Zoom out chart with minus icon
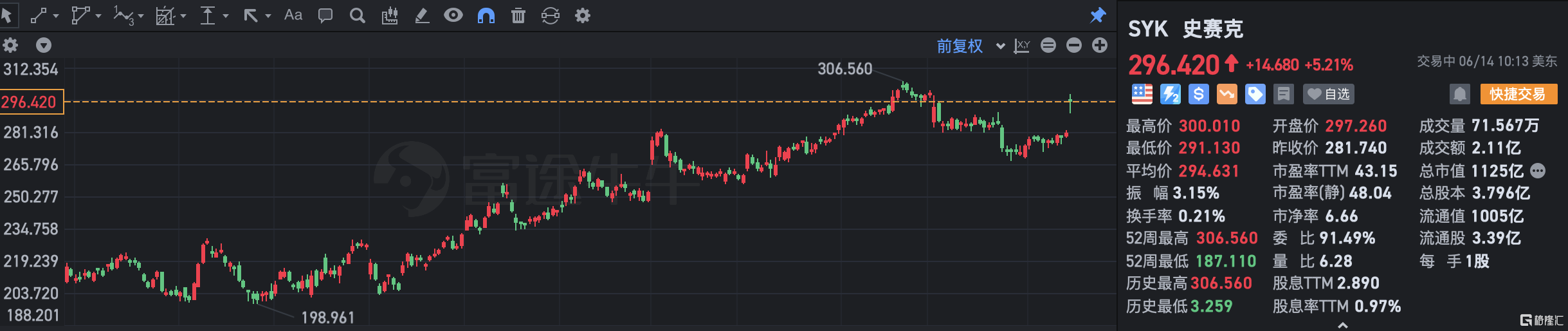Image resolution: width=1568 pixels, height=331 pixels. click(x=1074, y=45)
